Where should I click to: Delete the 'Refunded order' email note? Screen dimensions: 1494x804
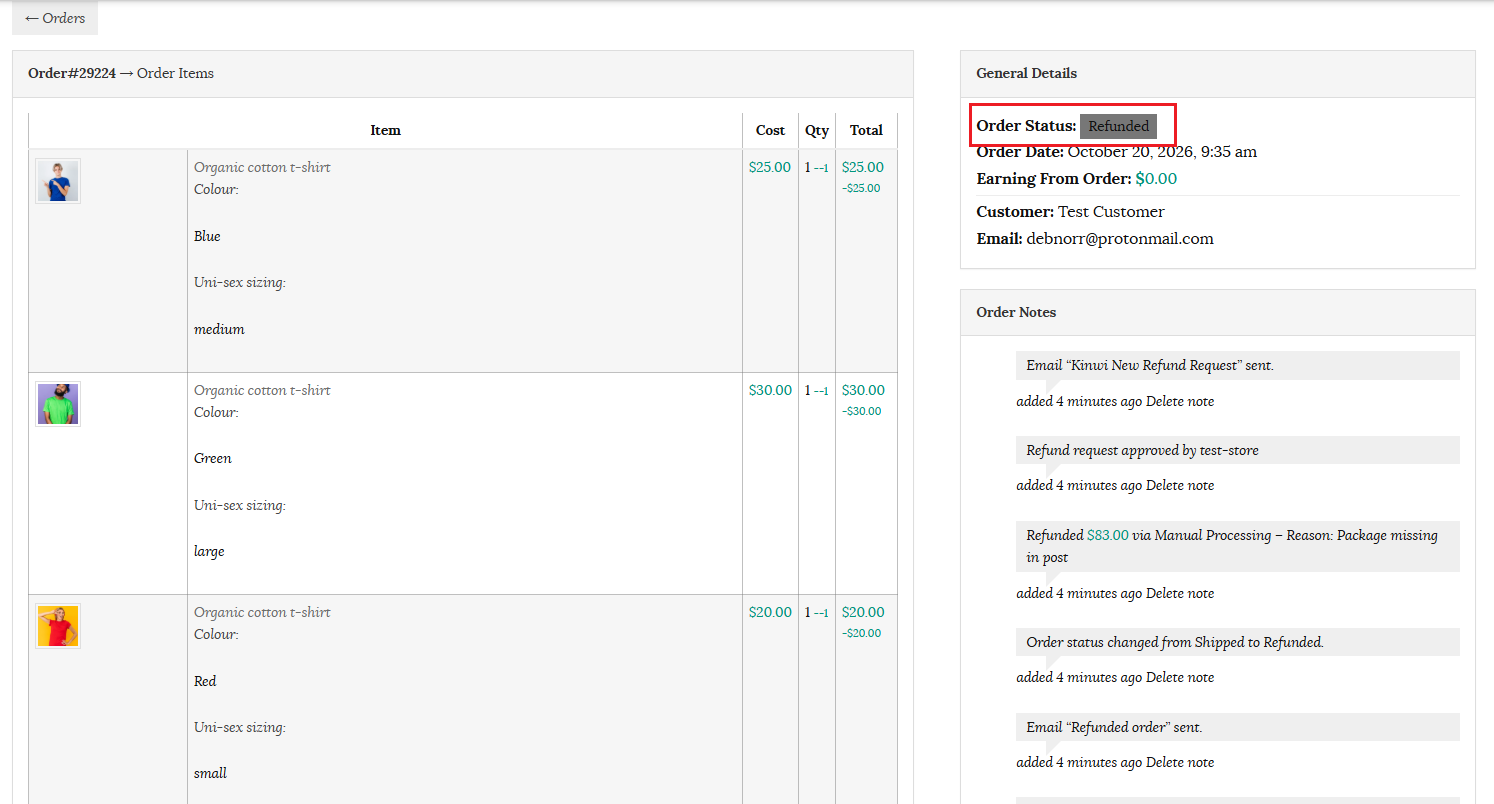(1180, 762)
